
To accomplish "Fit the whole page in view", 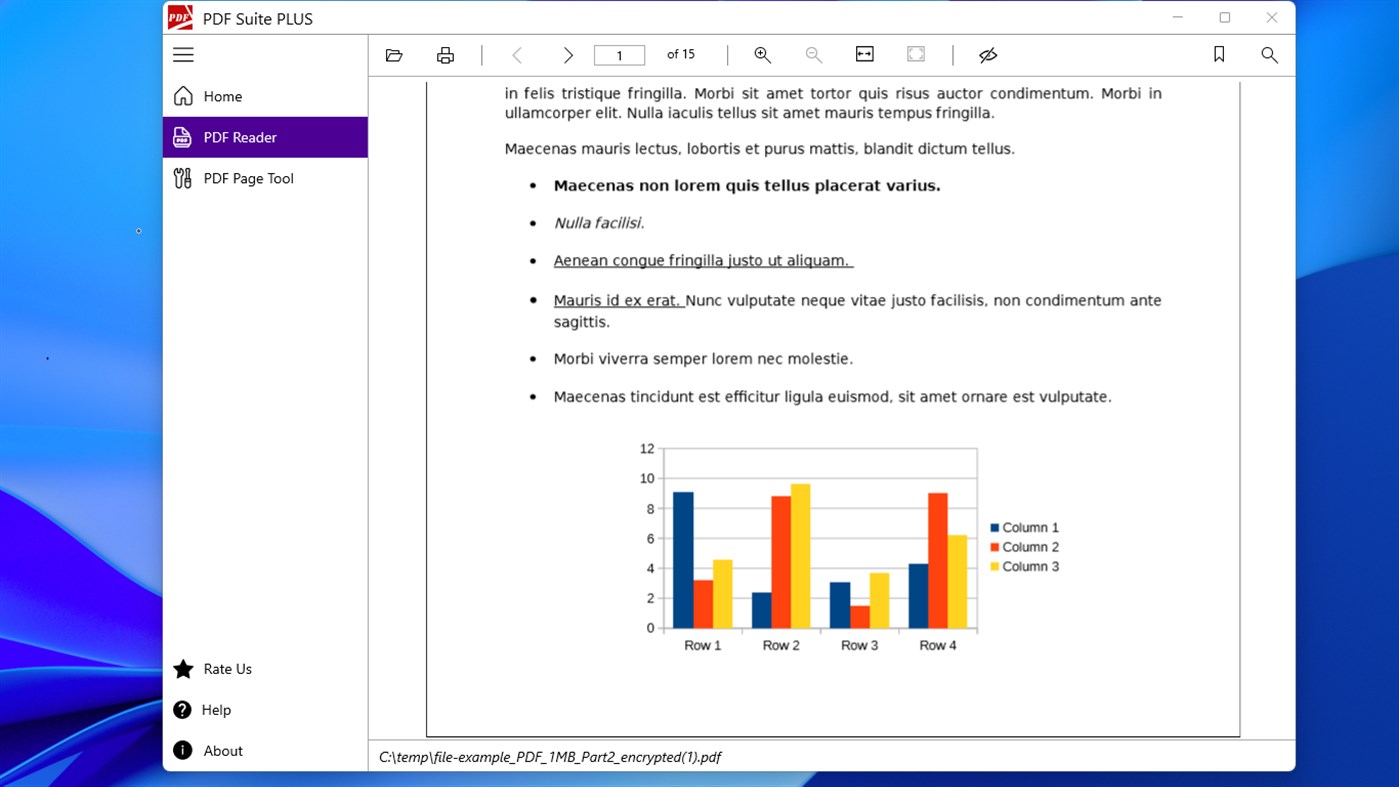I will (915, 55).
